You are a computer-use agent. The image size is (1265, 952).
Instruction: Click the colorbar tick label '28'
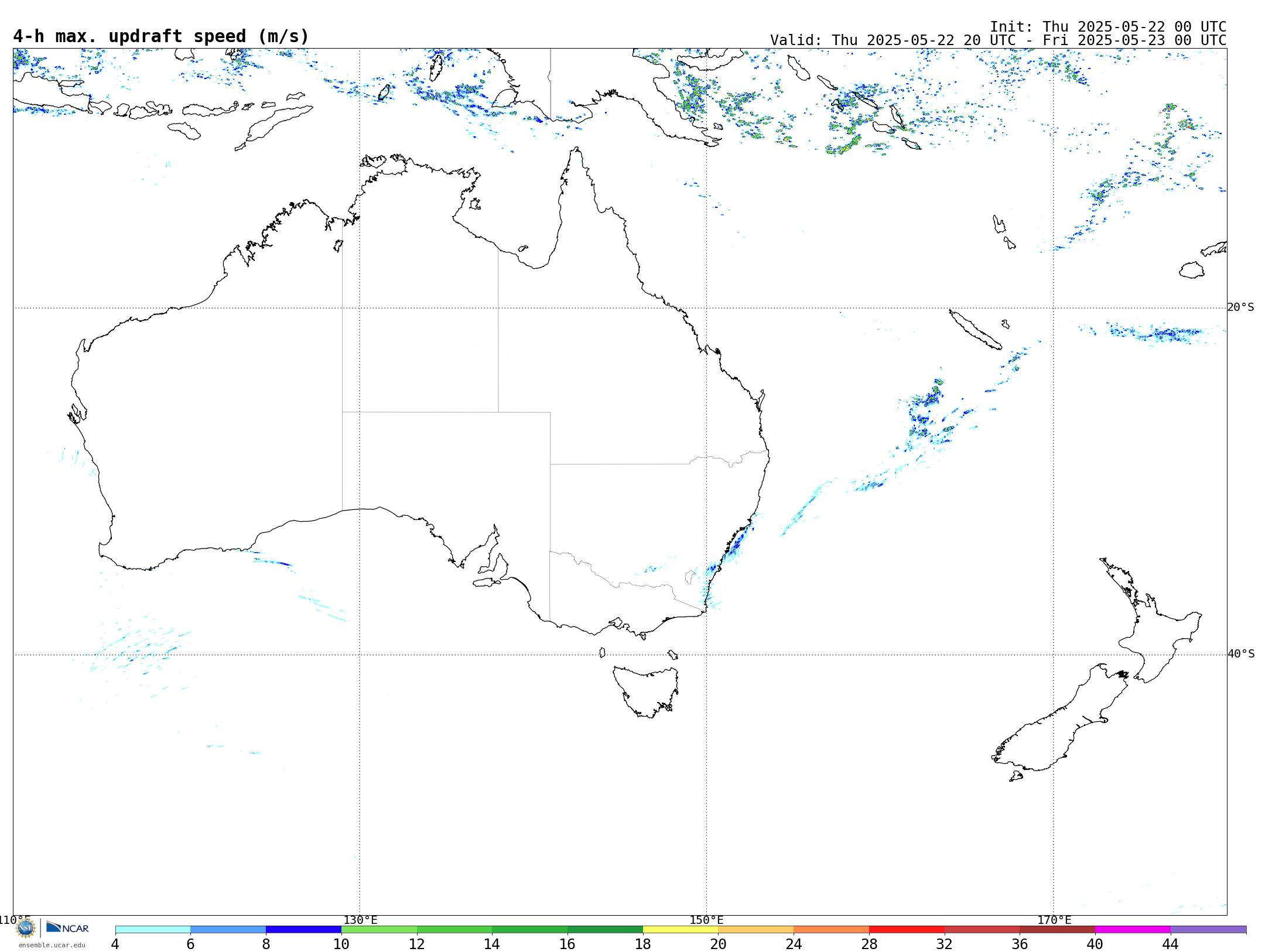pos(869,944)
